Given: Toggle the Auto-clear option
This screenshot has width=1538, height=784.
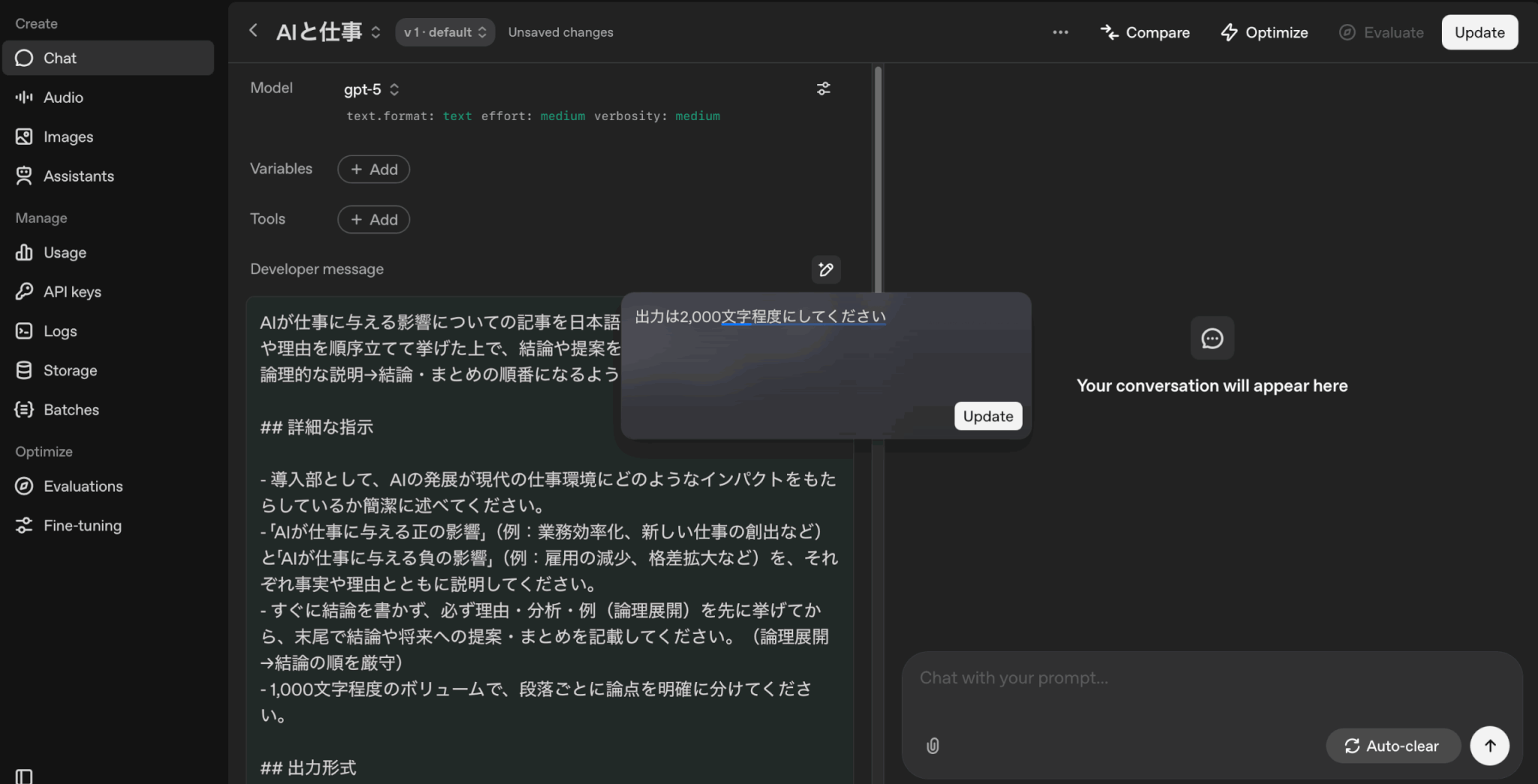Looking at the screenshot, I should click(x=1392, y=746).
